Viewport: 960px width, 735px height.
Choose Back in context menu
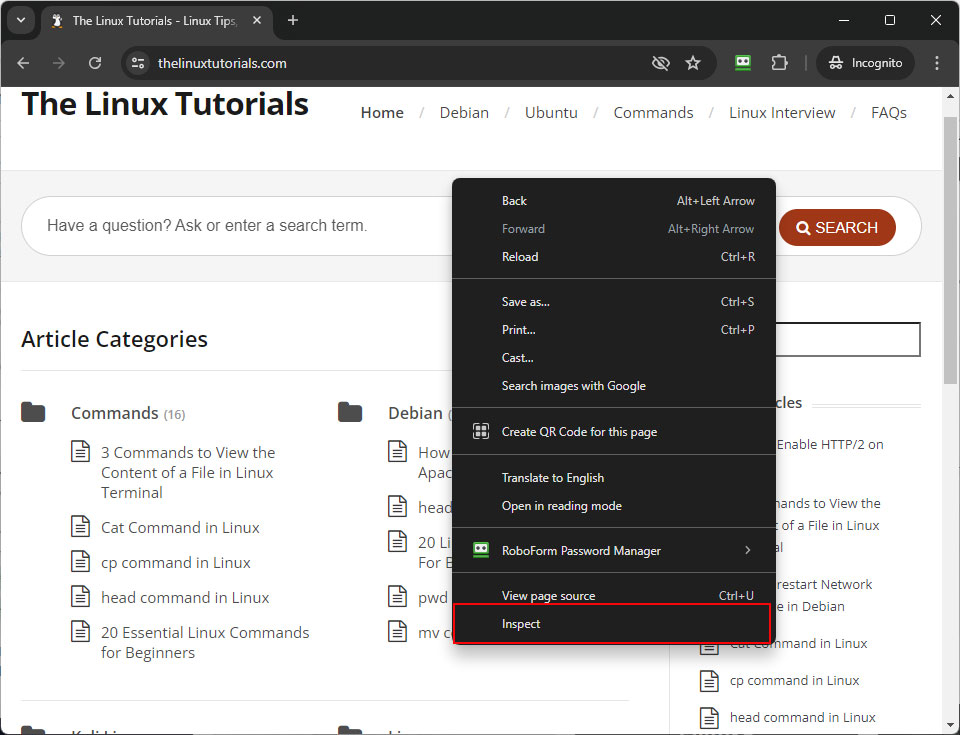pyautogui.click(x=614, y=201)
